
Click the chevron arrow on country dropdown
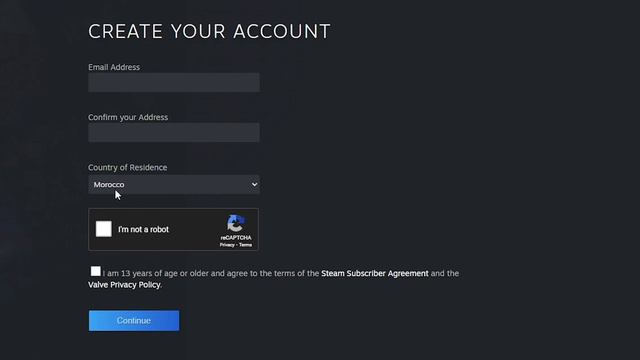[254, 184]
